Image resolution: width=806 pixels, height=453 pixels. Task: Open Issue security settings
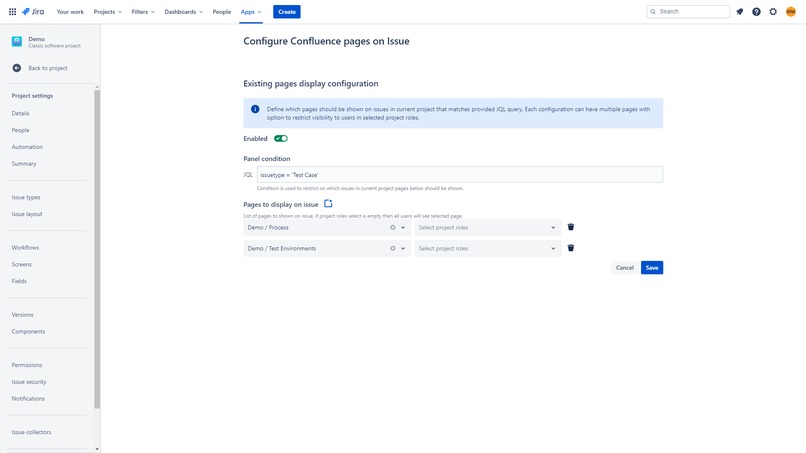point(29,382)
